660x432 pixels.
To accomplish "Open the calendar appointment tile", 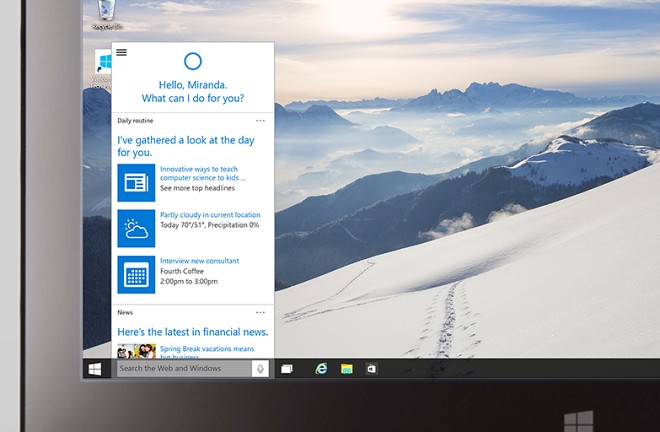I will 136,275.
